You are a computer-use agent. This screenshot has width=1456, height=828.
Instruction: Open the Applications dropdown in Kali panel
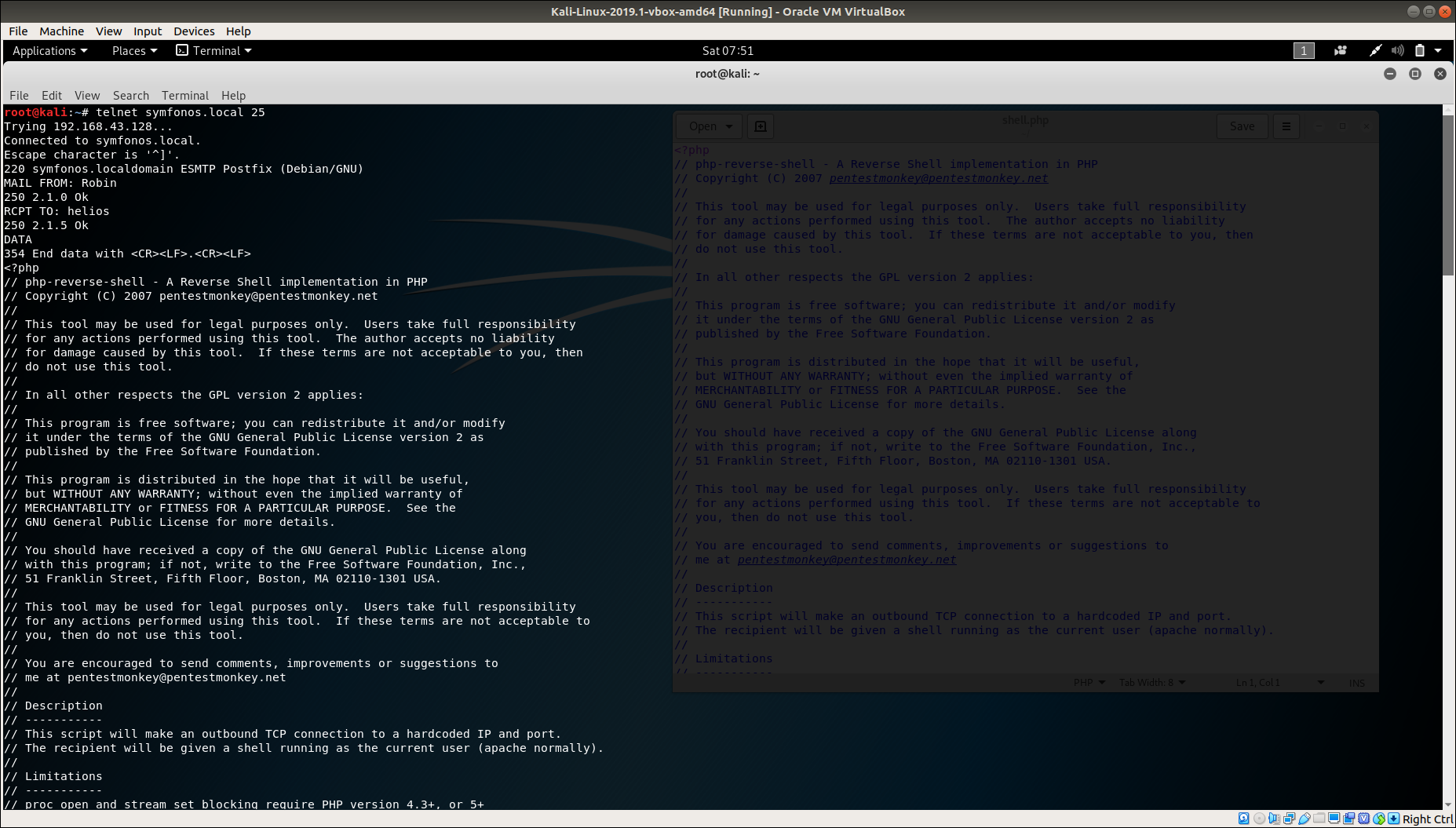[50, 50]
